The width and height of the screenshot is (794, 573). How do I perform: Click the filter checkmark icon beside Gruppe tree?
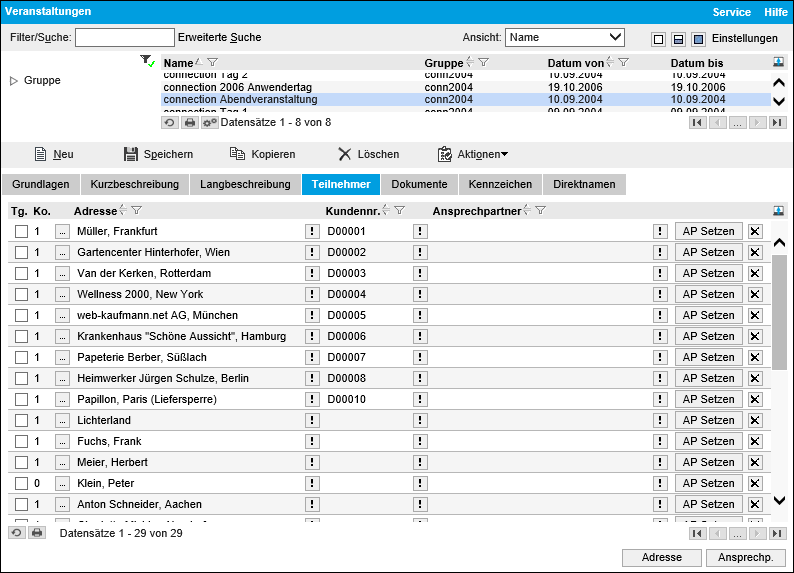tap(147, 61)
